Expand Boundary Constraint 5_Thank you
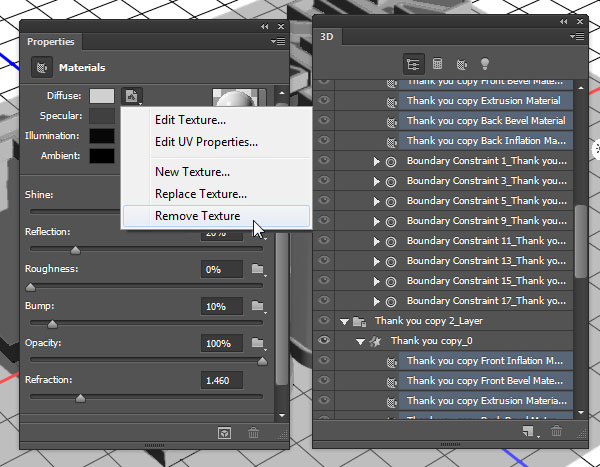The width and height of the screenshot is (600, 467). point(377,201)
